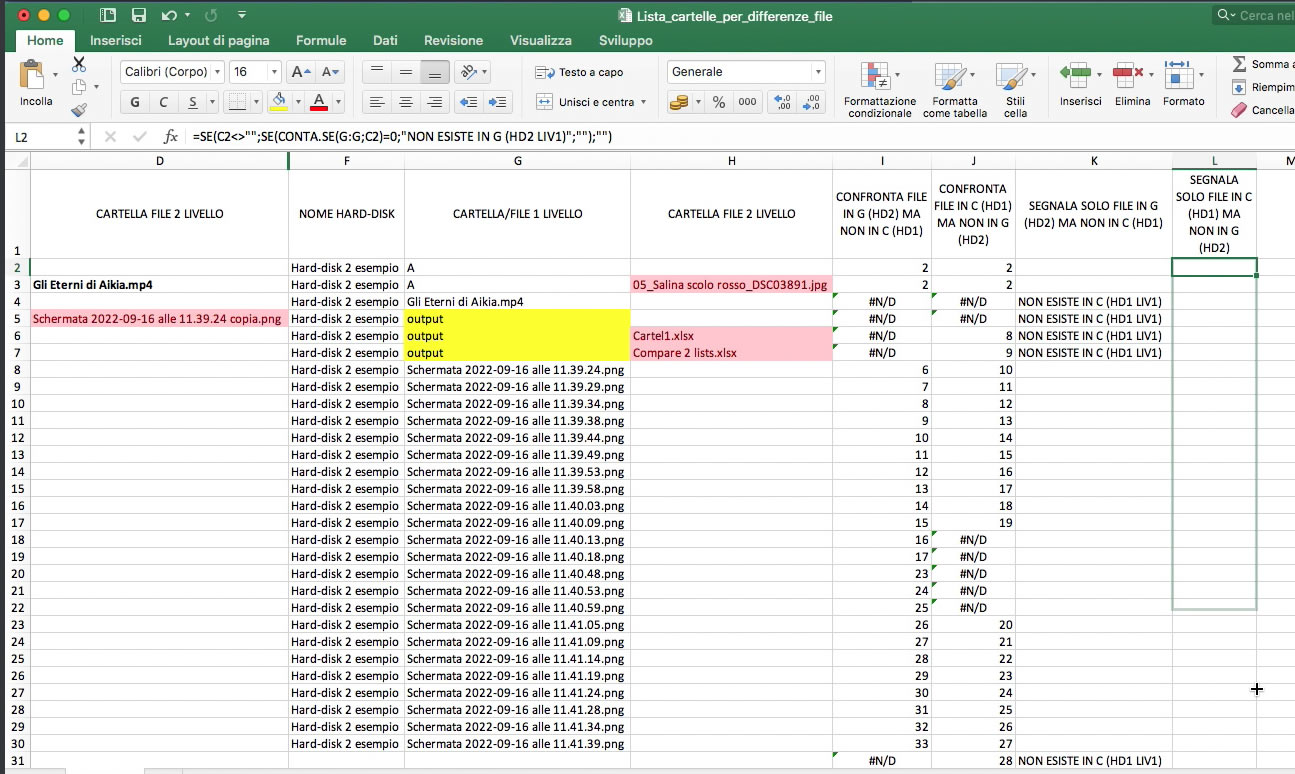Click inside the formula bar text
This screenshot has height=774, width=1295.
pyautogui.click(x=401, y=137)
